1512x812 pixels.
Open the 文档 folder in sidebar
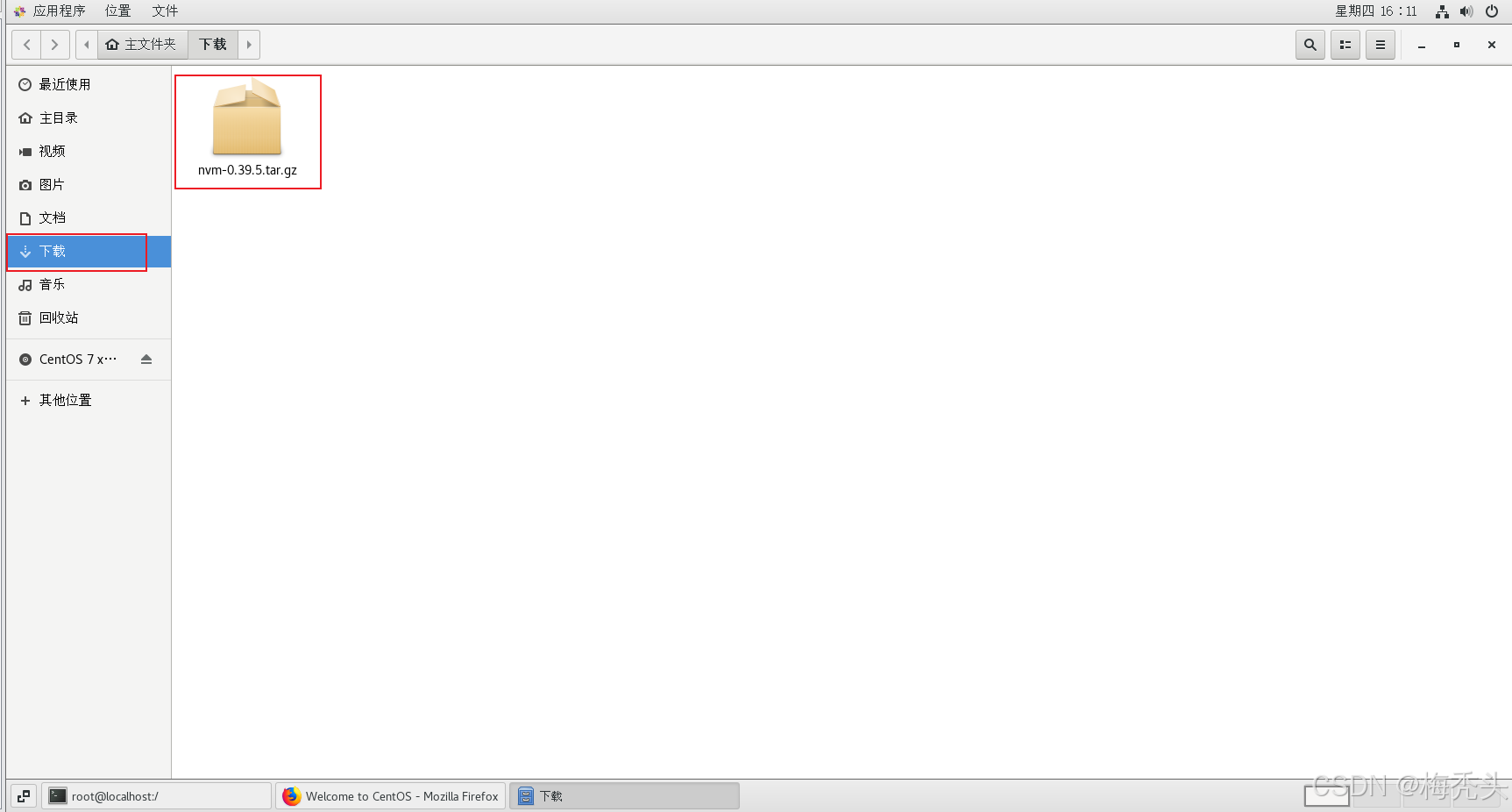(89, 217)
